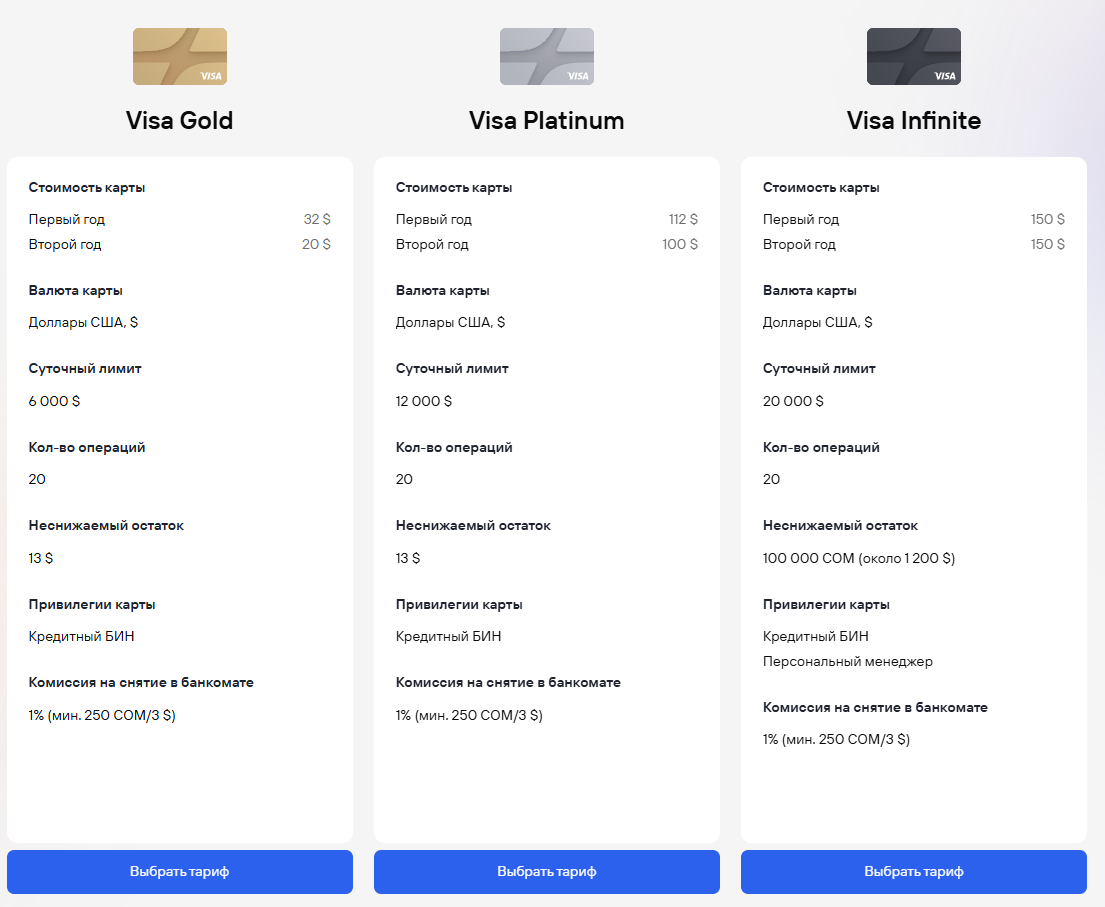This screenshot has width=1105, height=907.
Task: Click the 6 000 $ daily limit value
Action: click(x=54, y=401)
